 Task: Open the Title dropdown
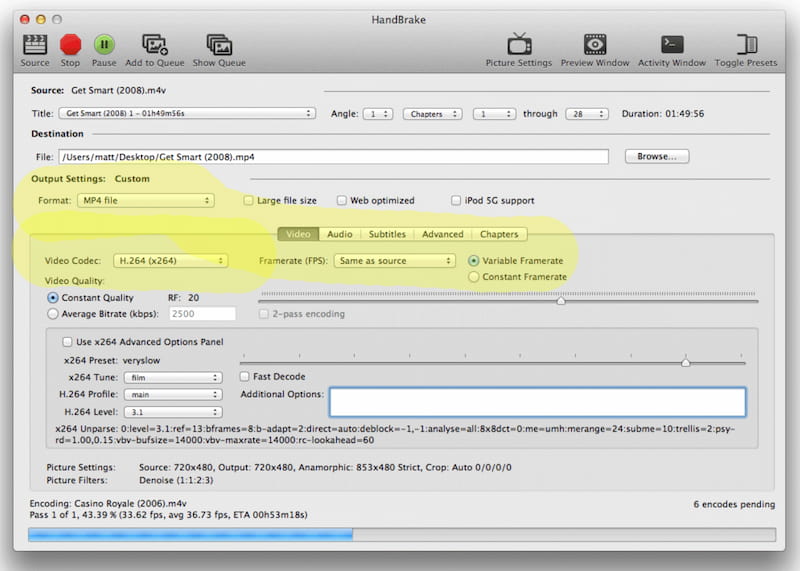pyautogui.click(x=187, y=113)
